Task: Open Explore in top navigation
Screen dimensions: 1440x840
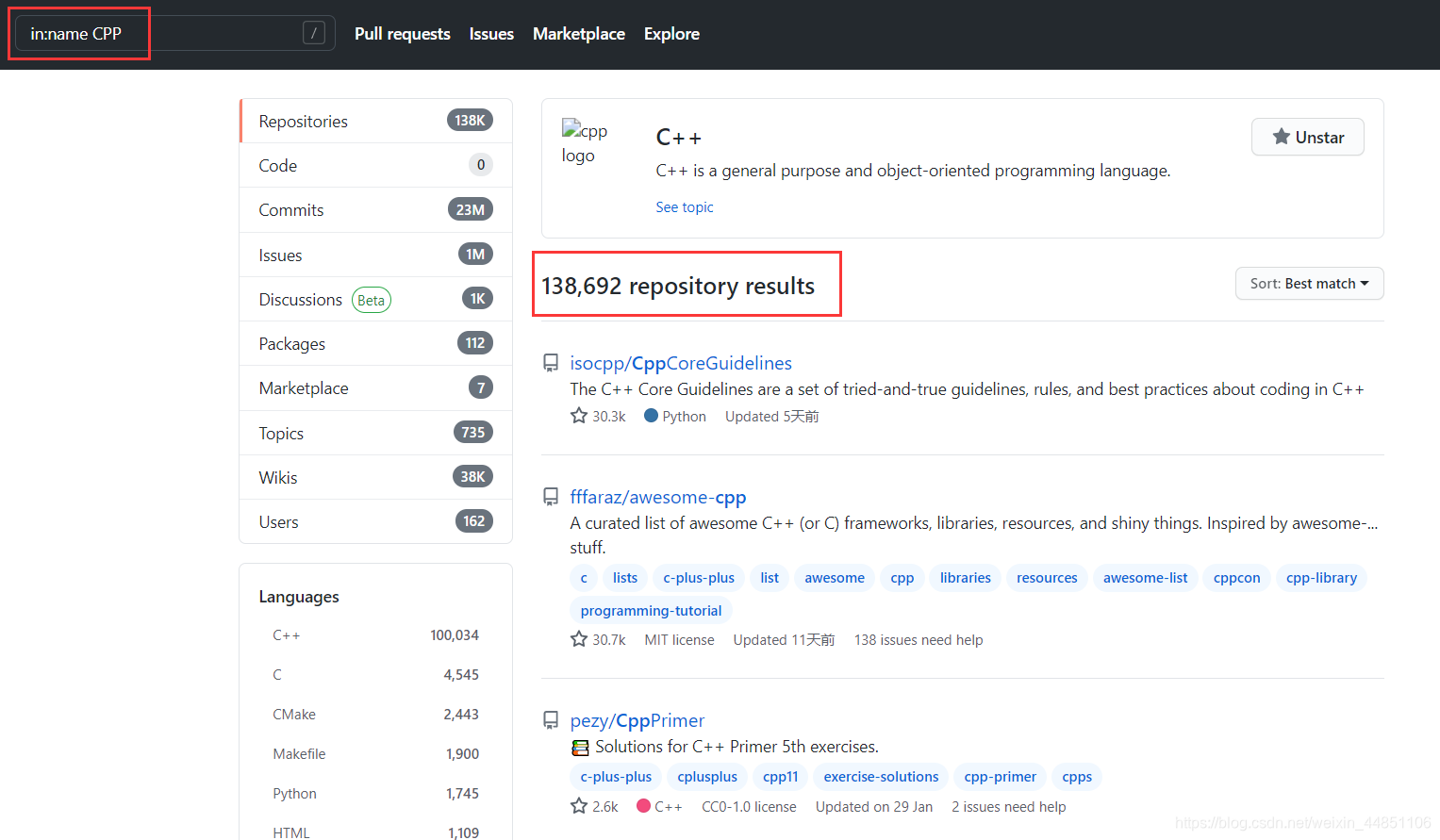Action: (671, 34)
